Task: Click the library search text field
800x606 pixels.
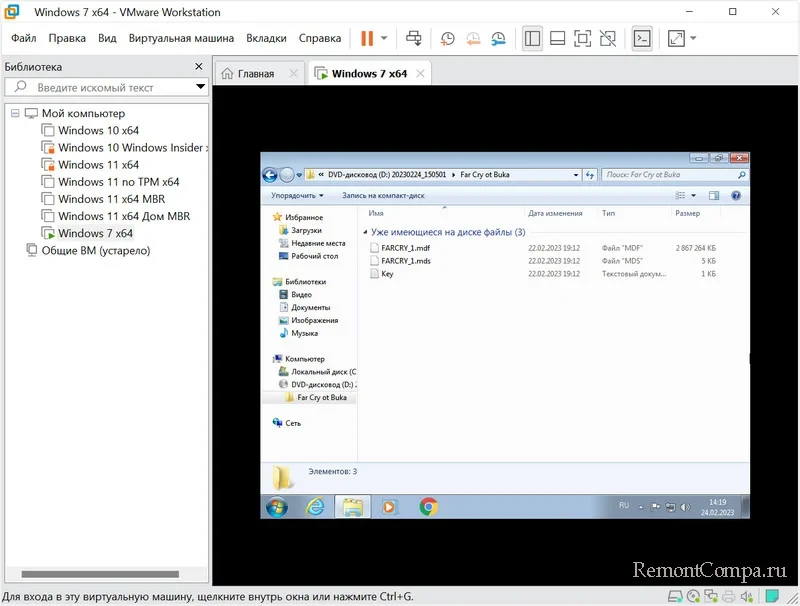Action: click(105, 87)
